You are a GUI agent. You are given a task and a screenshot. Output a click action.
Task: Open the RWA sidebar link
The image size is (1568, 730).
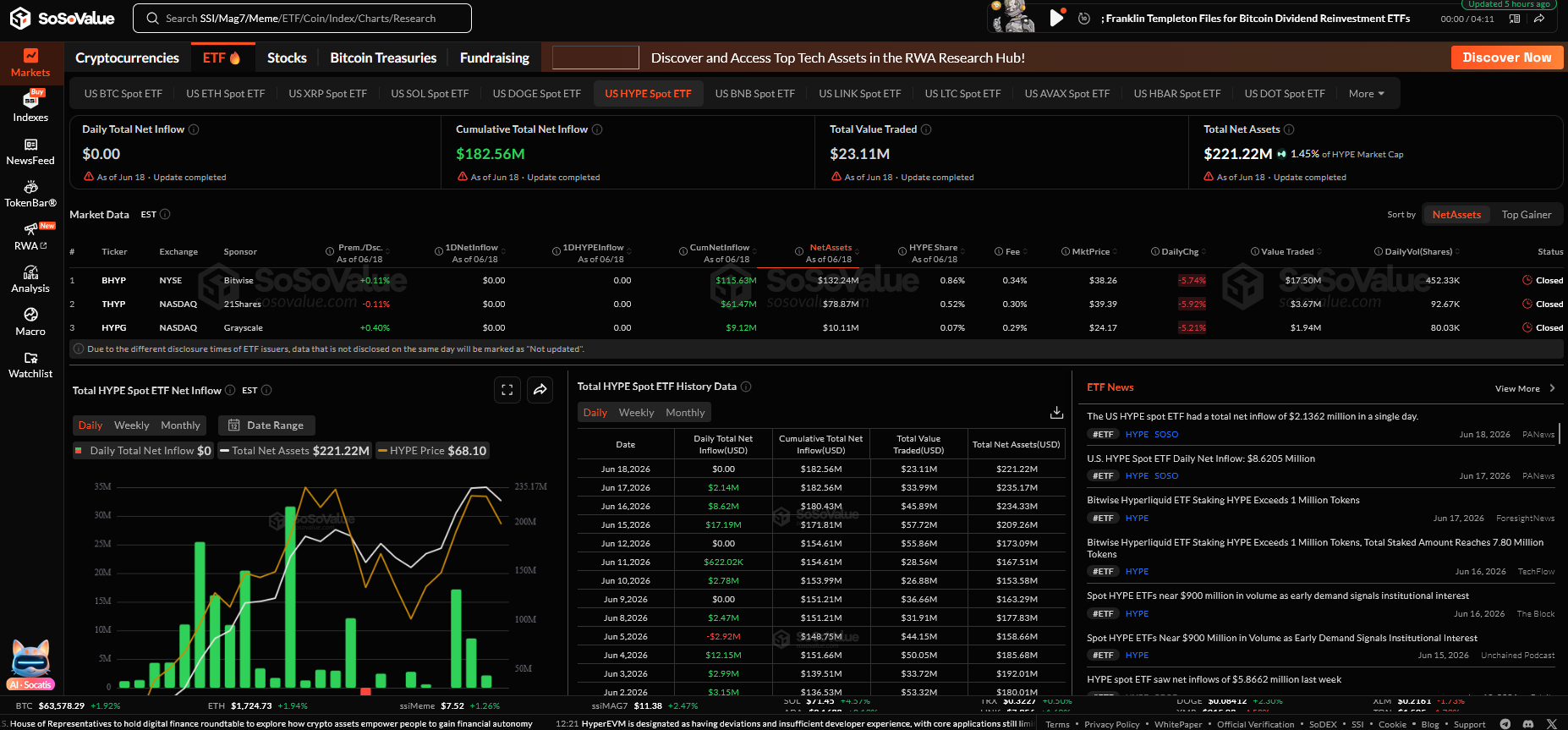(x=30, y=237)
